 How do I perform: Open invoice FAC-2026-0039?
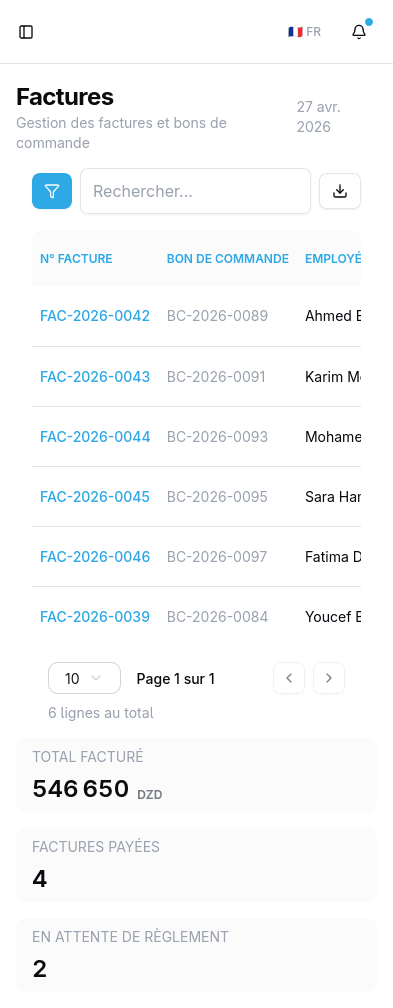click(x=95, y=616)
